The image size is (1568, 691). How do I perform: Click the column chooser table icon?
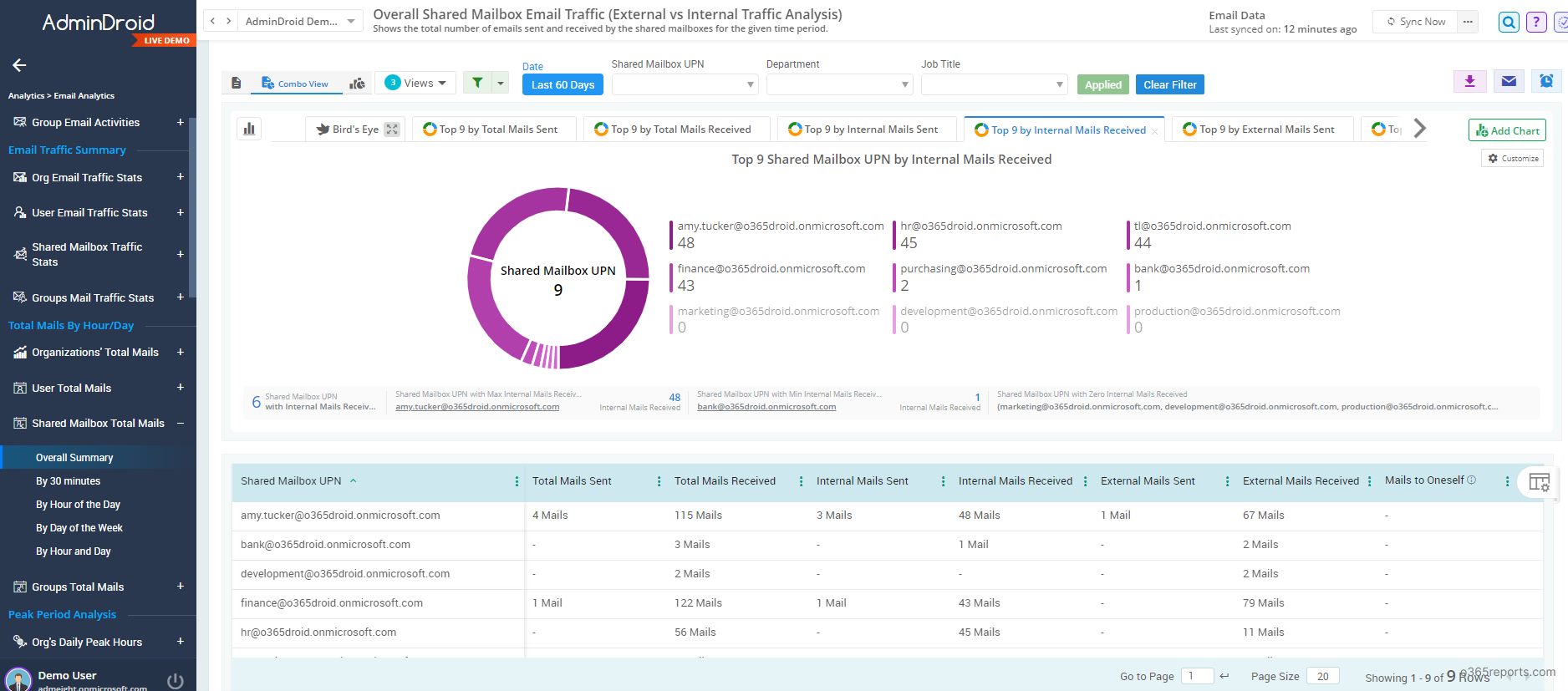(x=1539, y=482)
